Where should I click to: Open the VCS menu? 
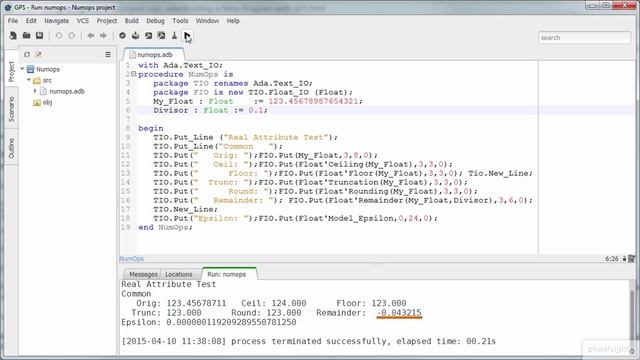[83, 21]
